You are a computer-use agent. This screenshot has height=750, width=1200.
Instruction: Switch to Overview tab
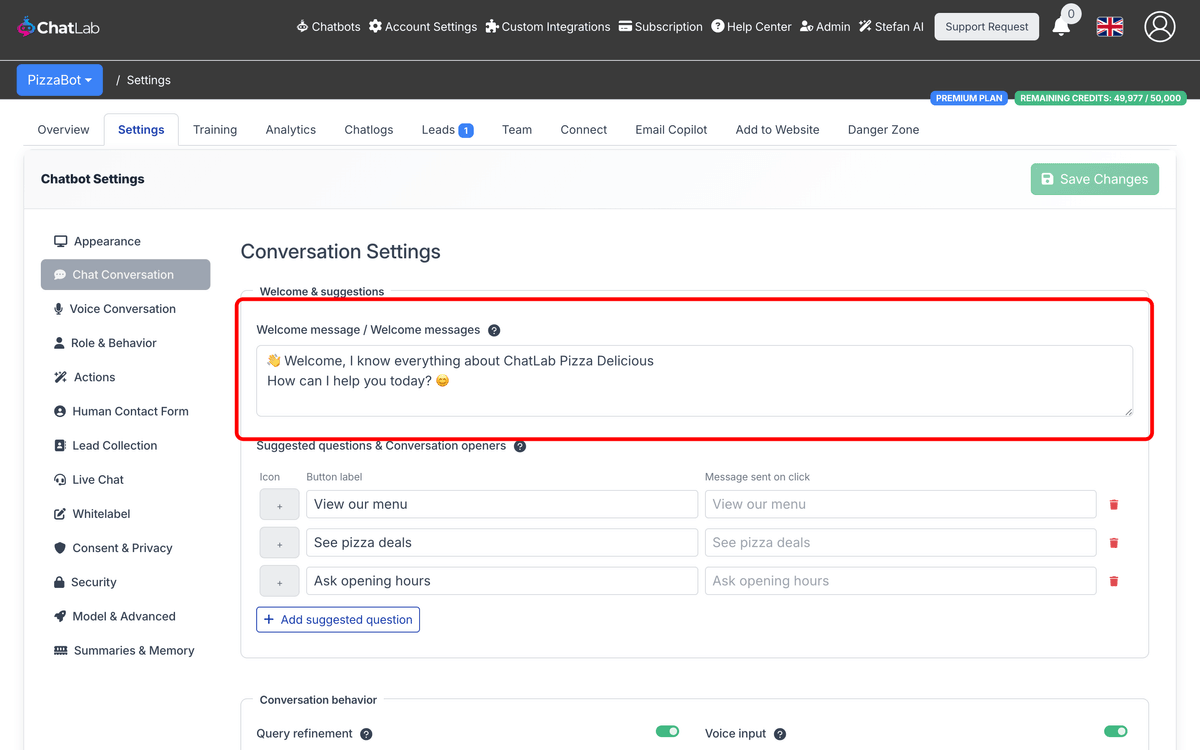[x=63, y=130]
